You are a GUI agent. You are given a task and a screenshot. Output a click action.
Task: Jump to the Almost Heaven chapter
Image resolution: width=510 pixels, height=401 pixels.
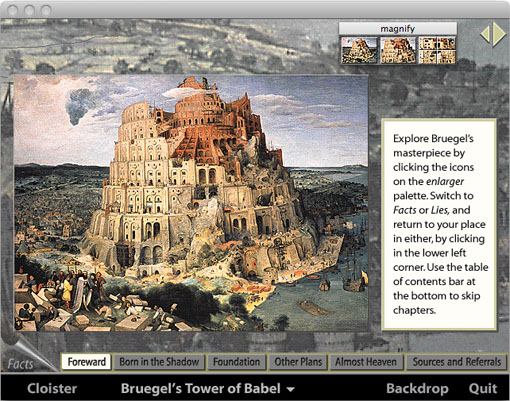coord(366,362)
